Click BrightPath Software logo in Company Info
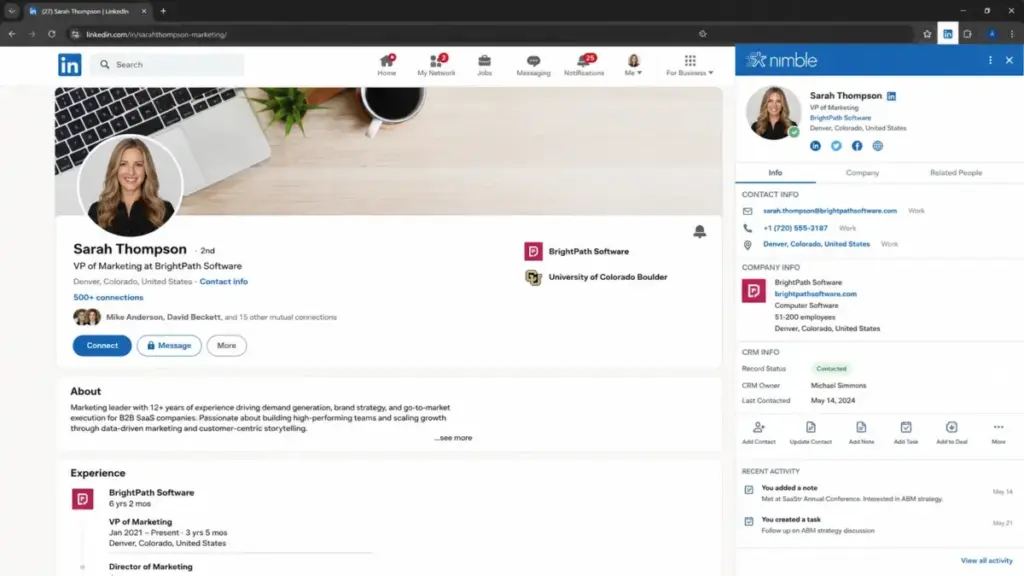Viewport: 1024px width, 576px height. click(754, 291)
